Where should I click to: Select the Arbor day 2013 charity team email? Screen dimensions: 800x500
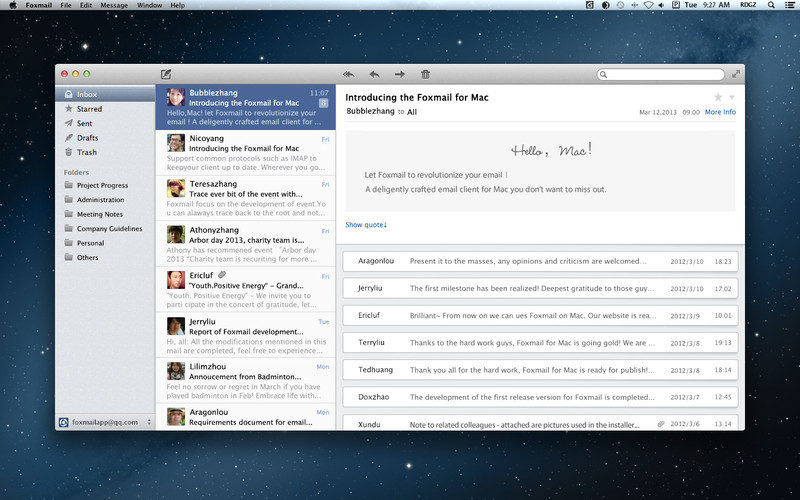[245, 244]
